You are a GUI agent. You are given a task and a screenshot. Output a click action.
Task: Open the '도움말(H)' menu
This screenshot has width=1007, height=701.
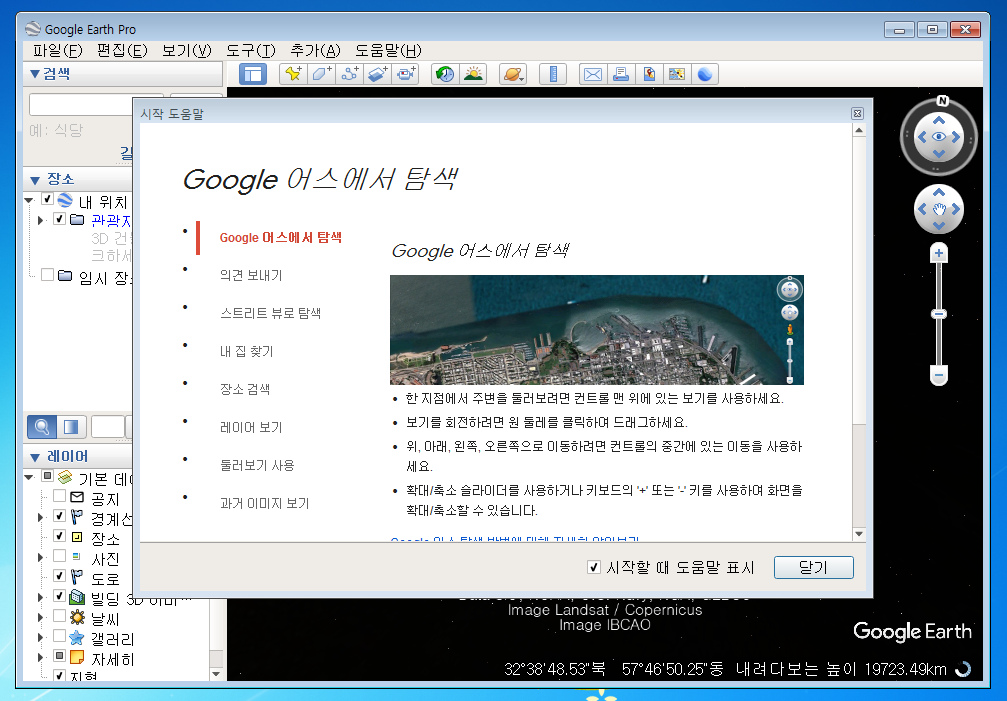(389, 50)
